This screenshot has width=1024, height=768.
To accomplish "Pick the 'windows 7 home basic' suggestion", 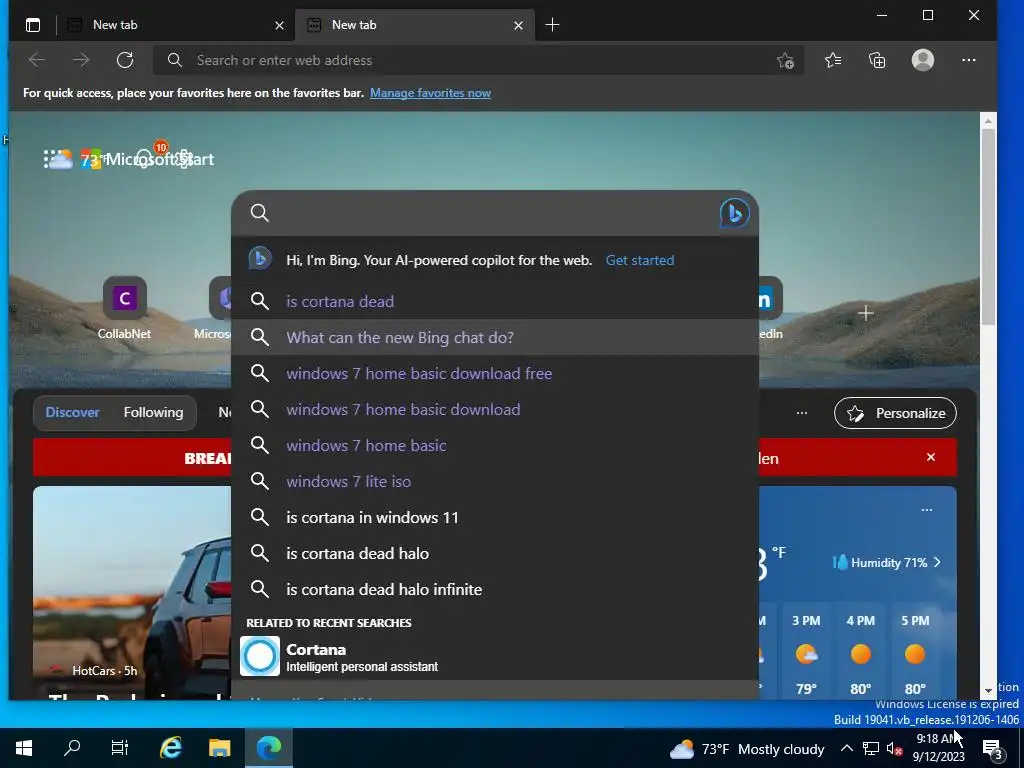I will (494, 445).
